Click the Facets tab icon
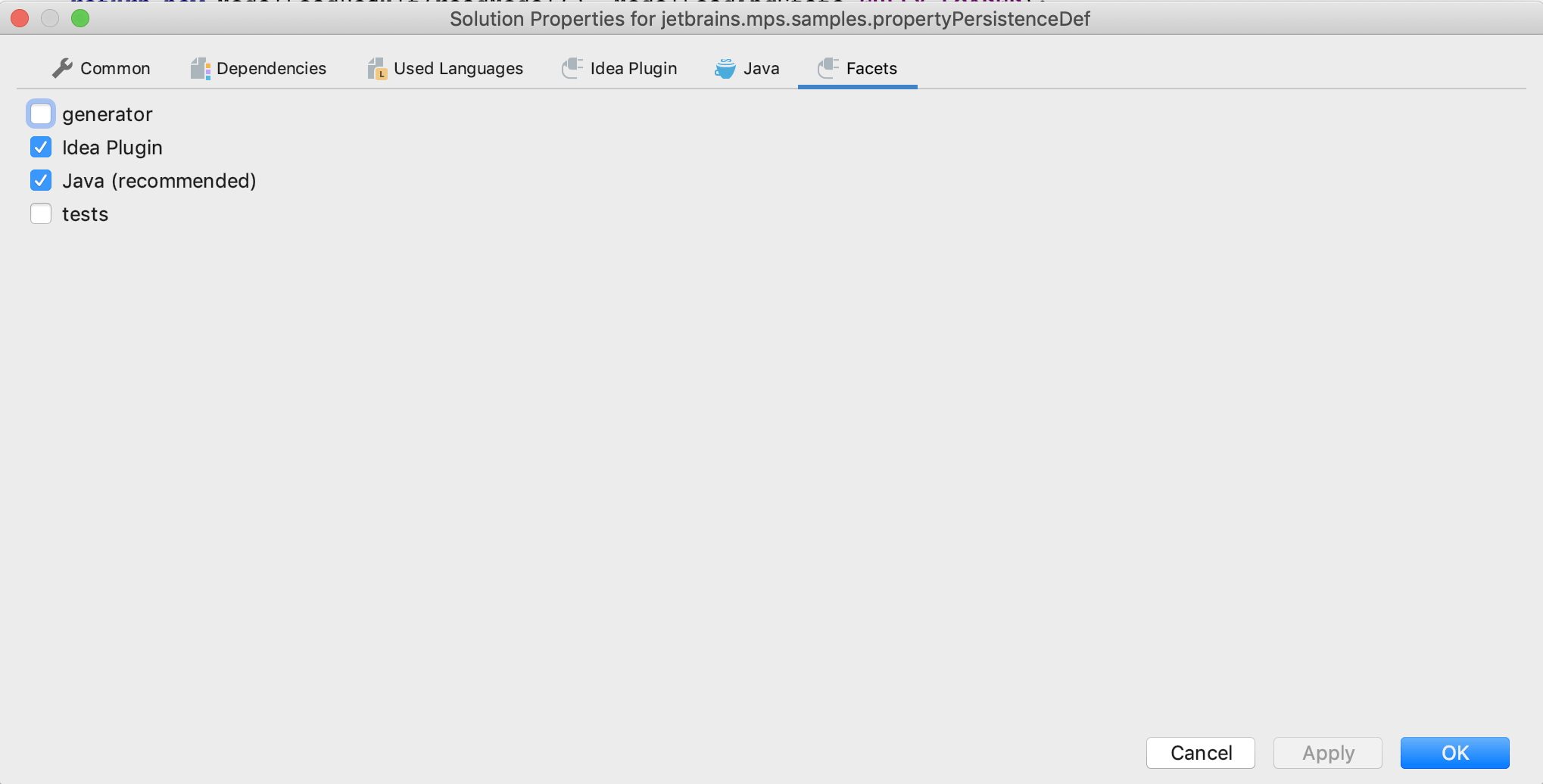 pos(828,68)
